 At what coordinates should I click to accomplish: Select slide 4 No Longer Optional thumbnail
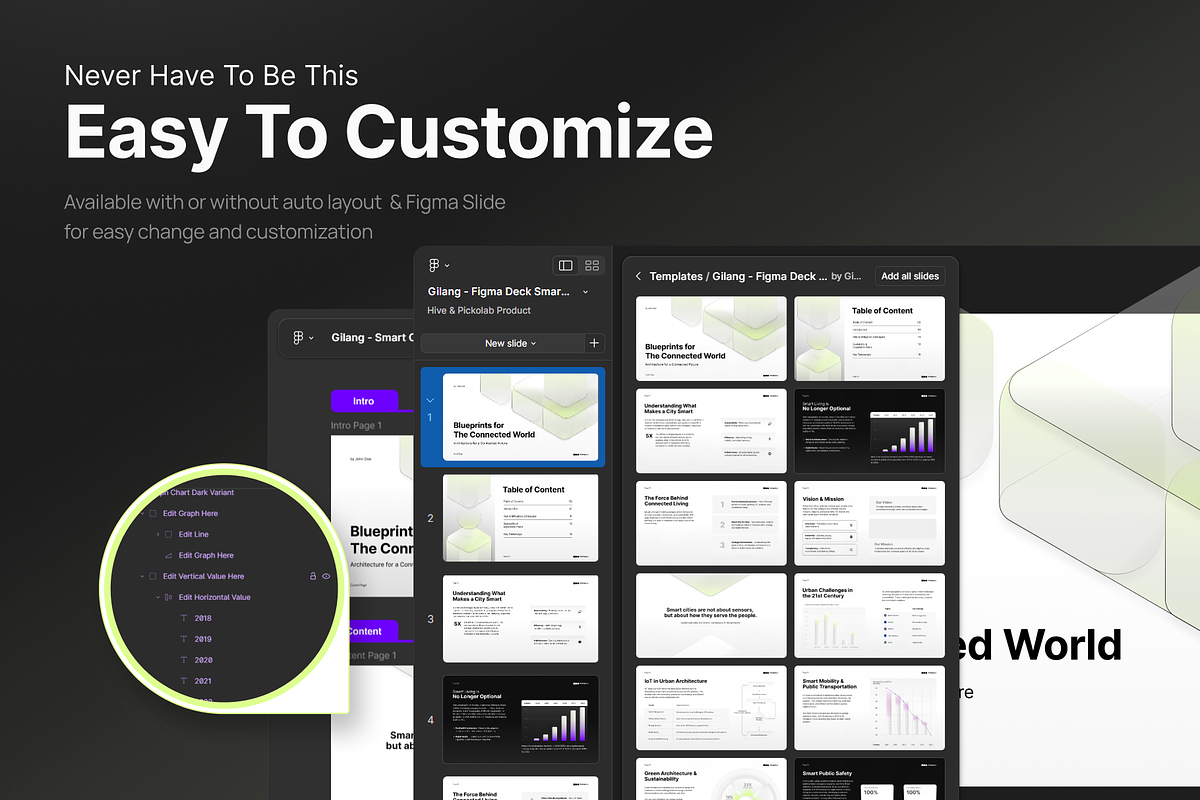(x=521, y=720)
